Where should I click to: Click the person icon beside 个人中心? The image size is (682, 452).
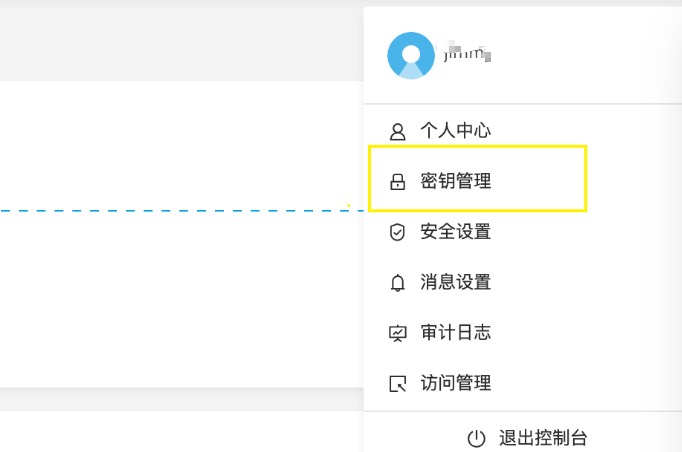point(397,131)
